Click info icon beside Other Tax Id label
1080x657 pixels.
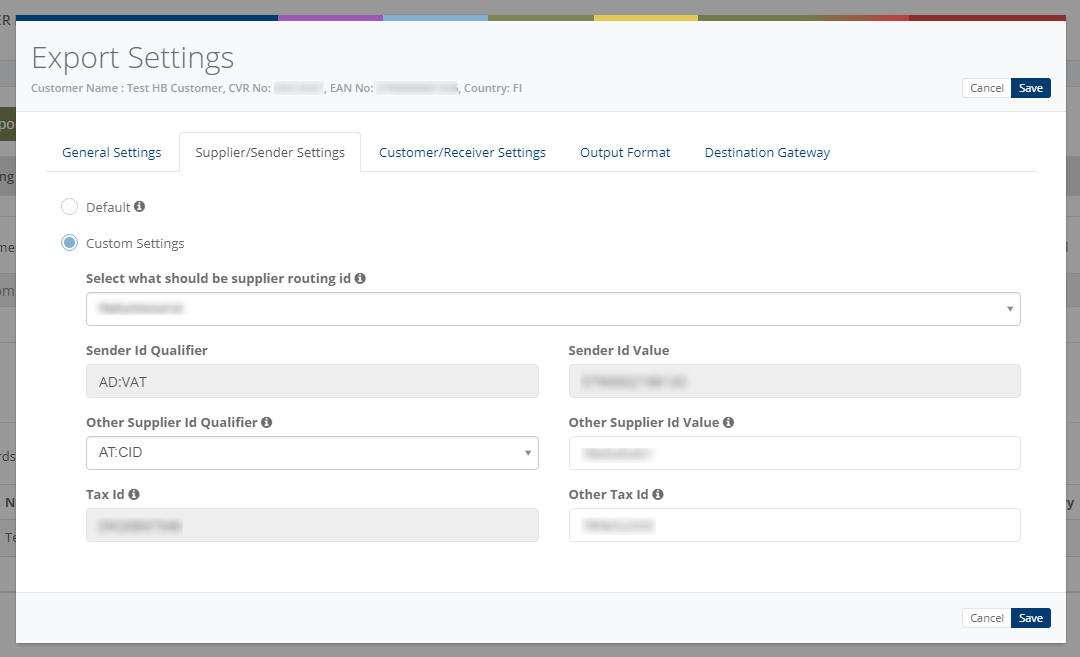tap(658, 494)
